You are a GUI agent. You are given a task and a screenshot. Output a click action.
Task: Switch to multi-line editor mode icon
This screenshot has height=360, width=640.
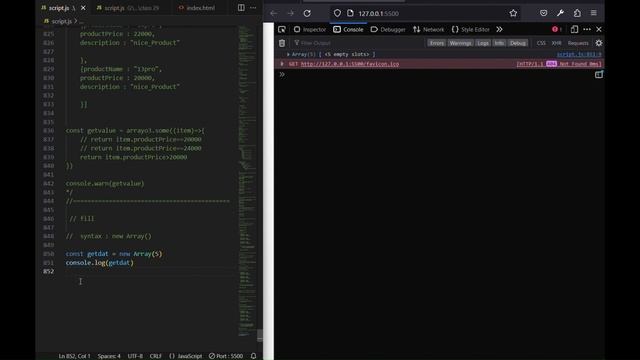tap(598, 75)
